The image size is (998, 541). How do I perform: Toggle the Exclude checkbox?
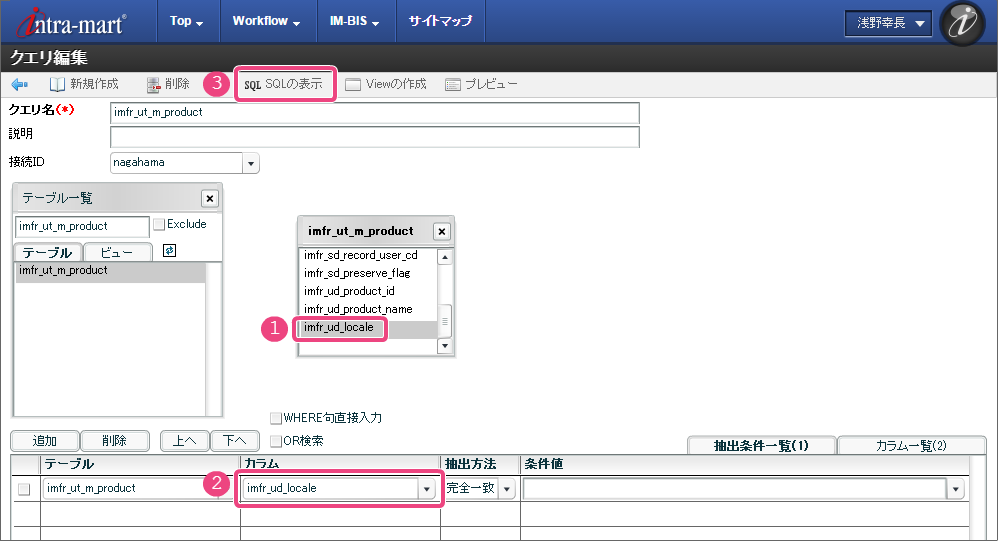(159, 224)
